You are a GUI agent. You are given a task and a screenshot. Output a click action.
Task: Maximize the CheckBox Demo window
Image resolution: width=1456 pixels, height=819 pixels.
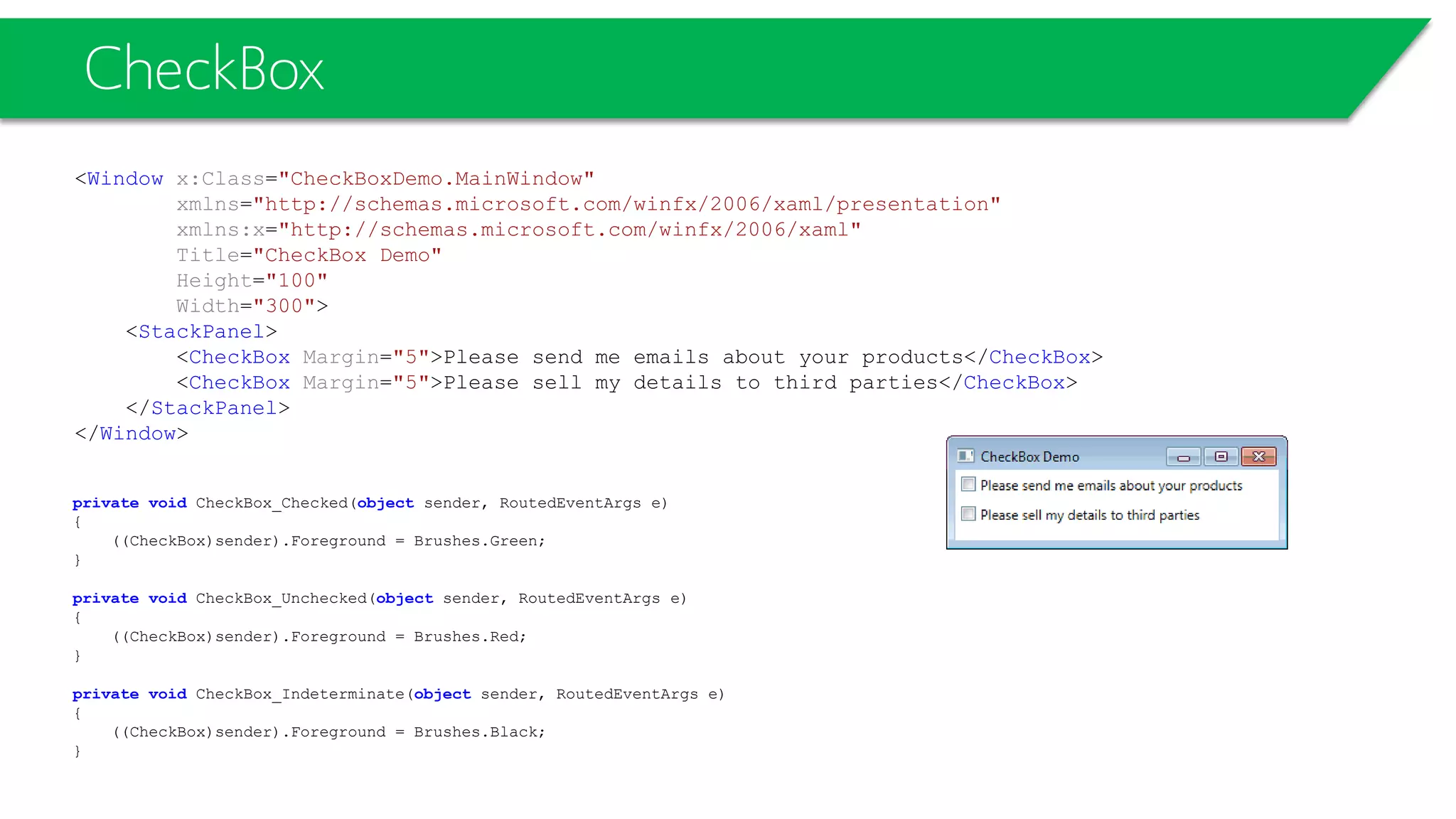tap(1221, 456)
